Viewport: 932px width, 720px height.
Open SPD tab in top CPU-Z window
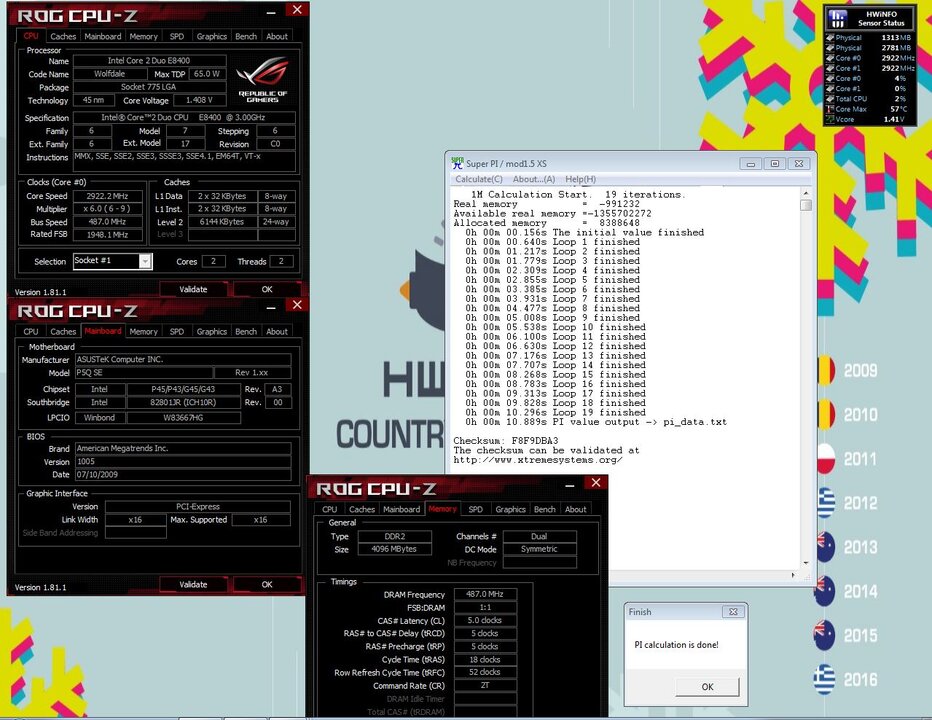(177, 36)
